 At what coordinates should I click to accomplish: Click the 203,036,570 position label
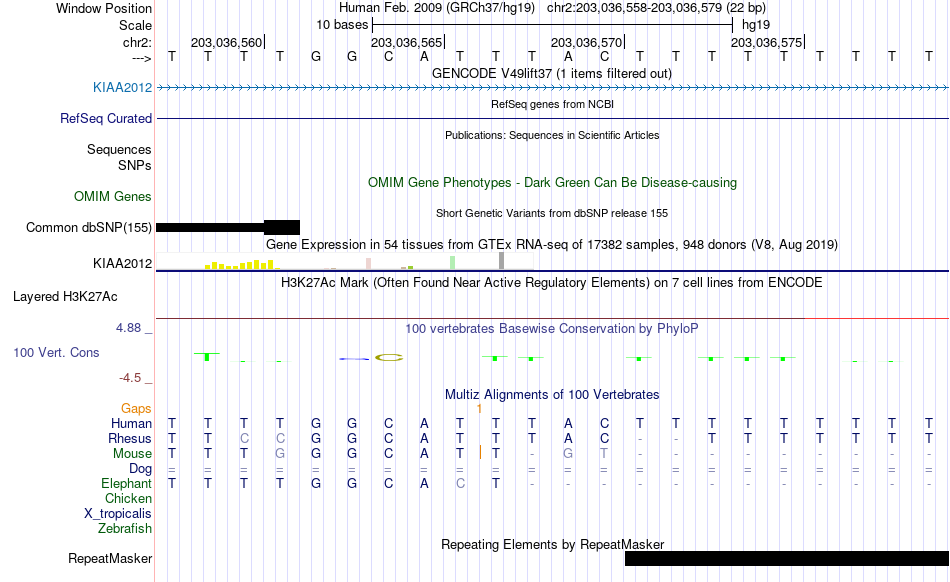point(586,42)
